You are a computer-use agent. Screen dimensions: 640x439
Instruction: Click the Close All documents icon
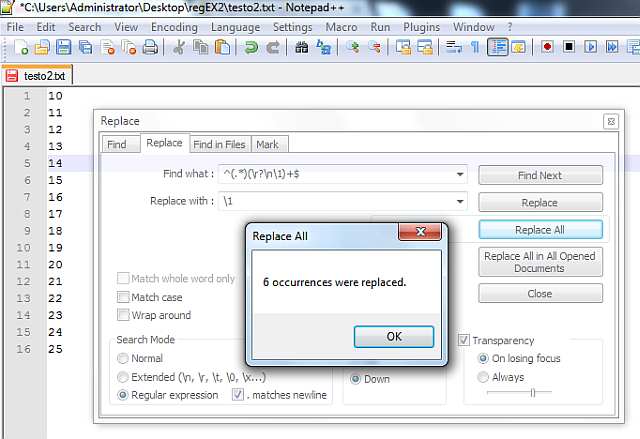pyautogui.click(x=129, y=47)
